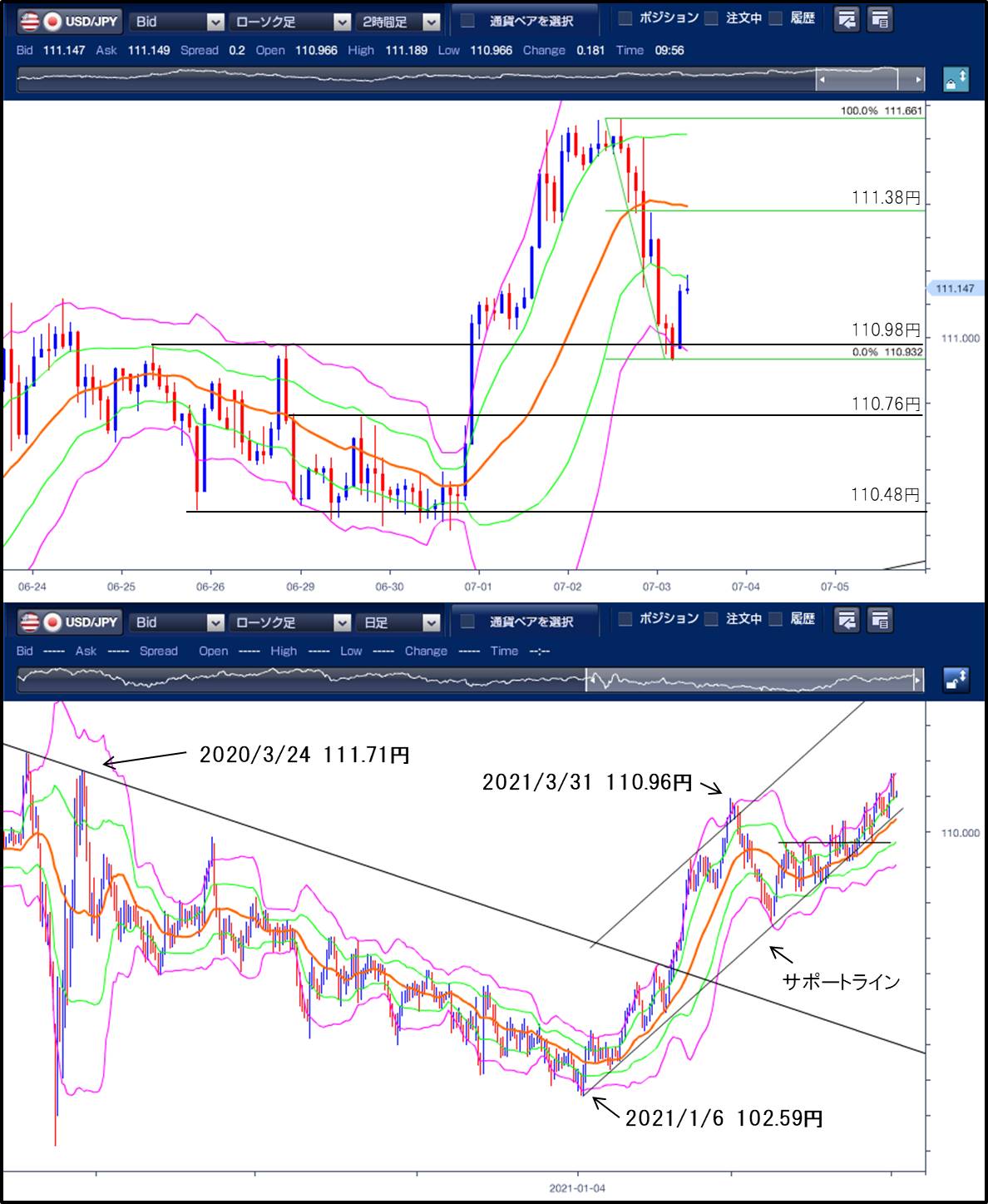Viewport: 988px width, 1204px height.
Task: Click right arrow of top chart range slider
Action: pos(917,80)
